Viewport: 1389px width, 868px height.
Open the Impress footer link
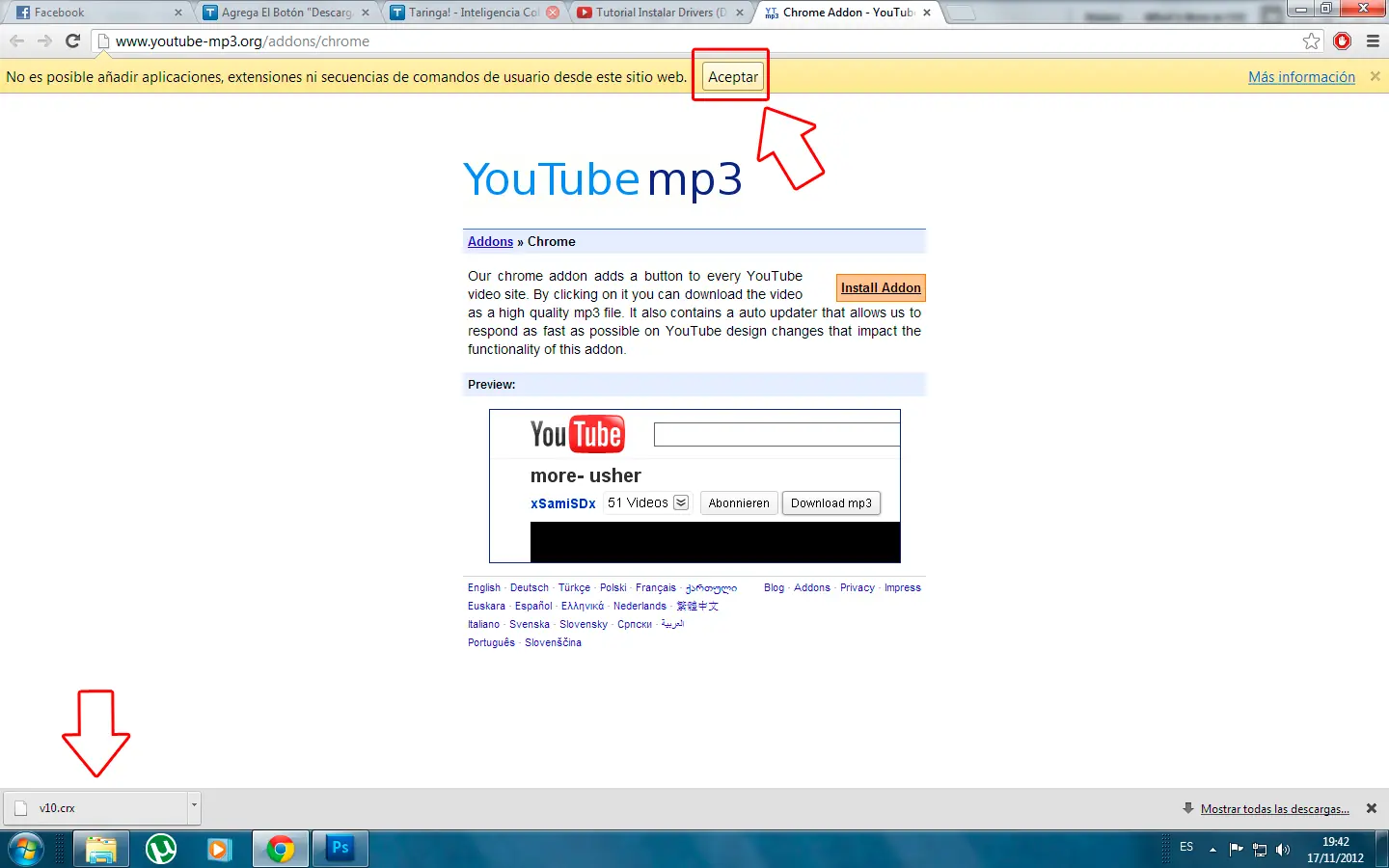(903, 587)
